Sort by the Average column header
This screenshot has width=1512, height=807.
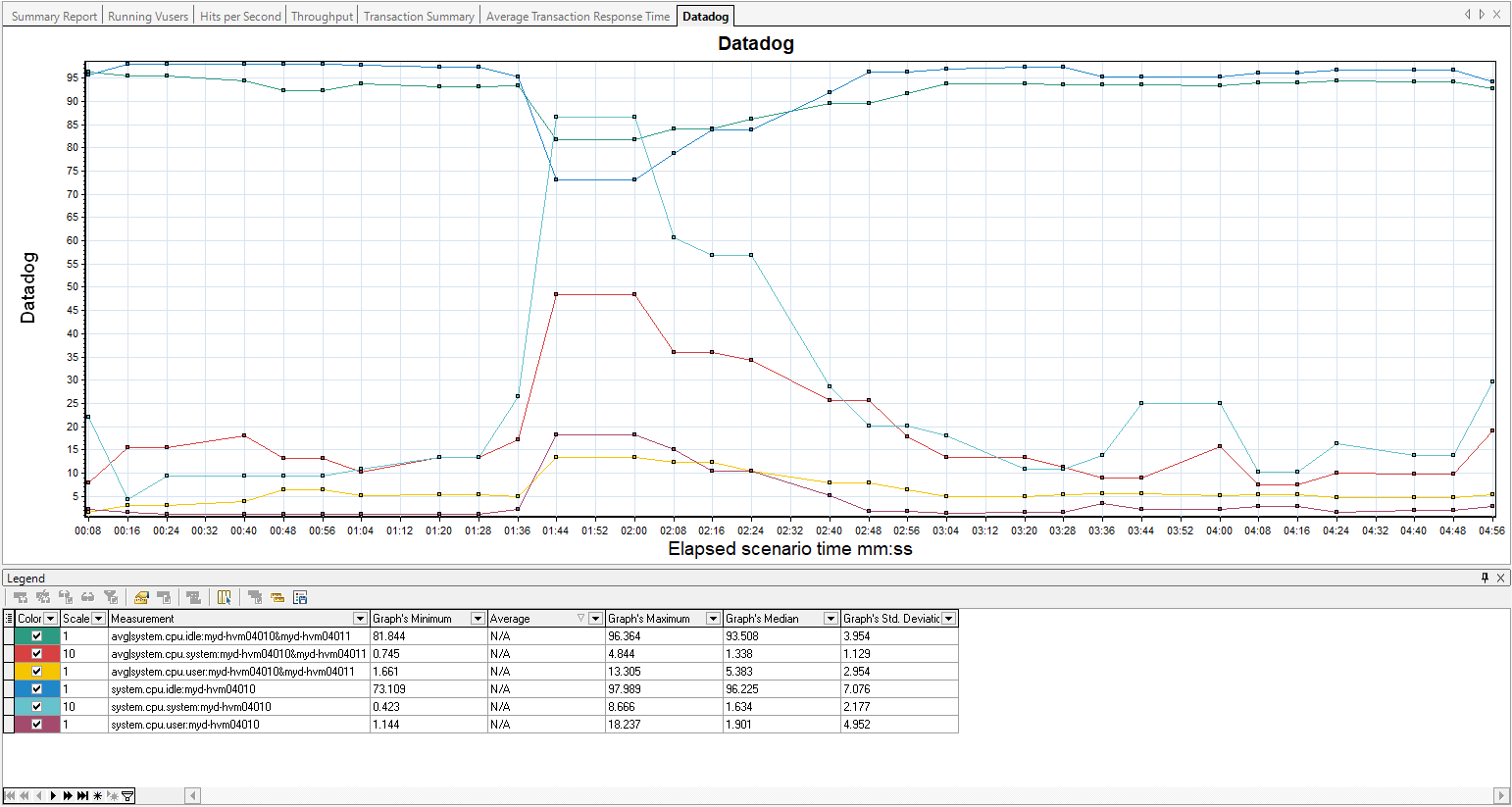pyautogui.click(x=529, y=619)
